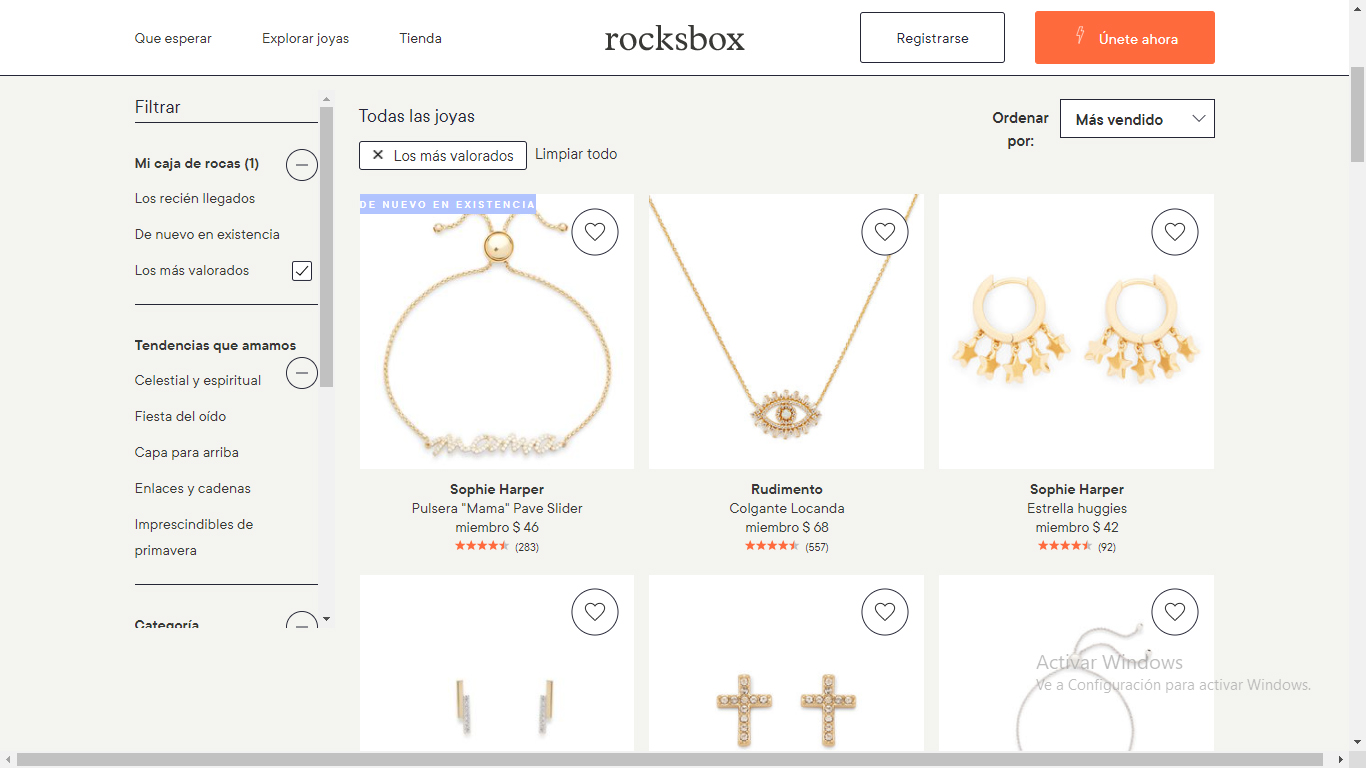Select the 'Los recién llegados' filter
Screen dimensions: 1366x768
point(195,198)
